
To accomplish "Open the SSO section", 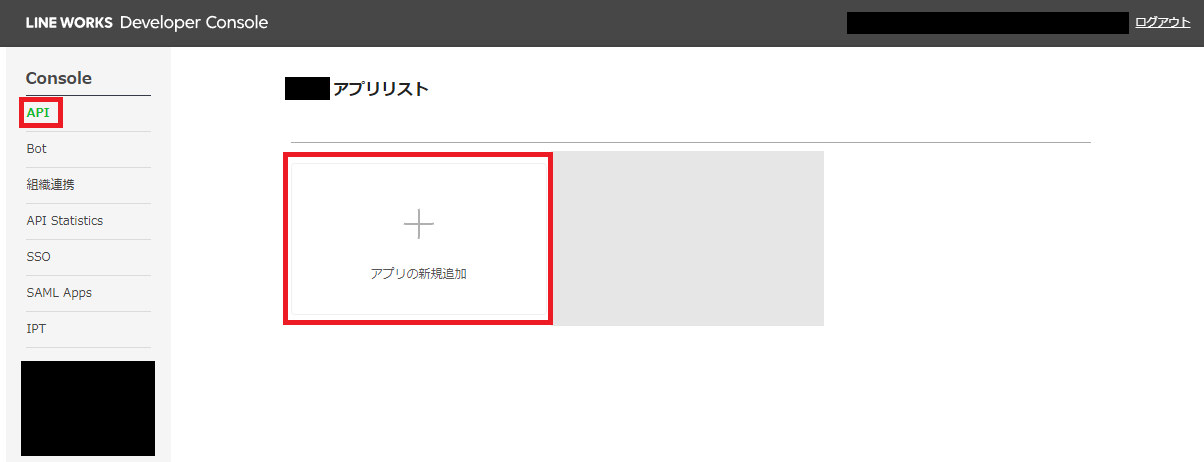I will pyautogui.click(x=38, y=256).
